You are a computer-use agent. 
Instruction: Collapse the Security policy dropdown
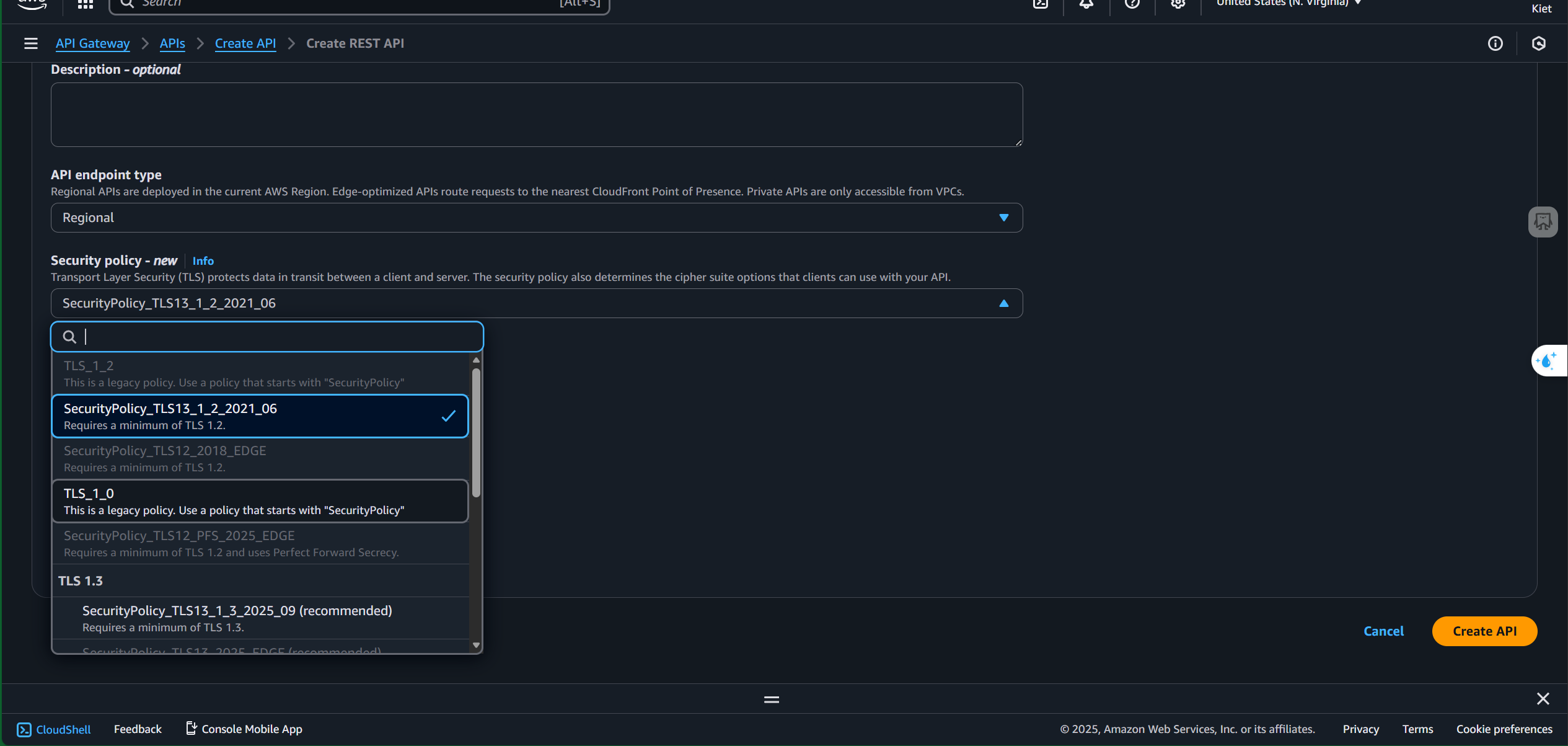point(1003,303)
